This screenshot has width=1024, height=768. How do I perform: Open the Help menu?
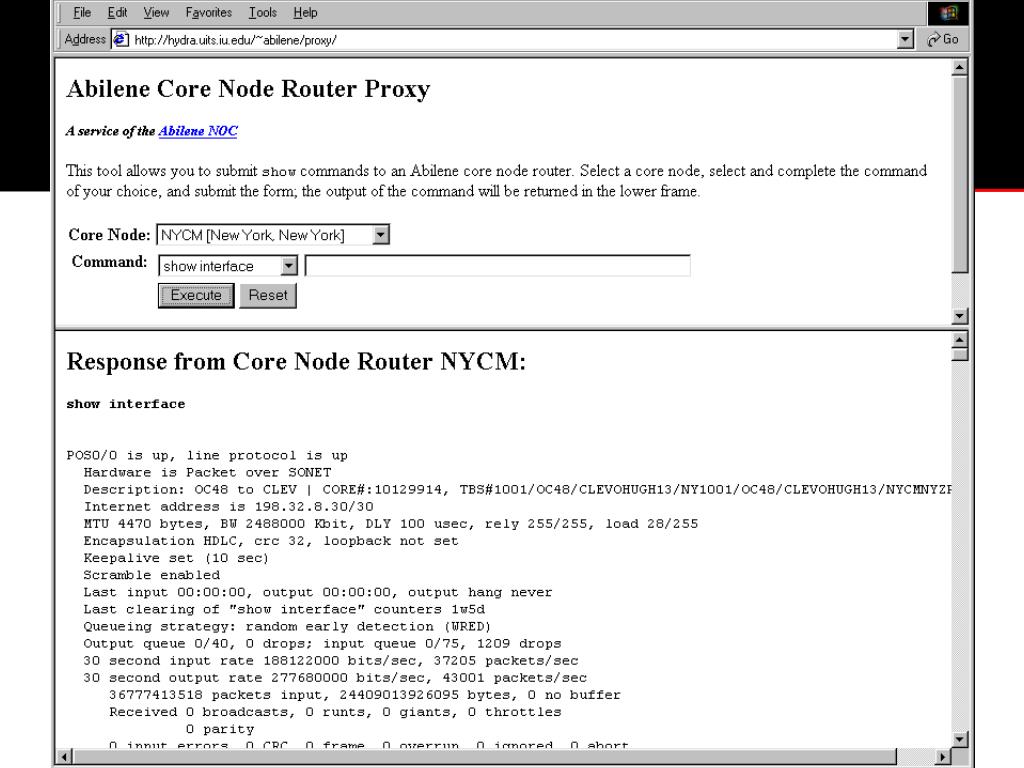tap(305, 12)
